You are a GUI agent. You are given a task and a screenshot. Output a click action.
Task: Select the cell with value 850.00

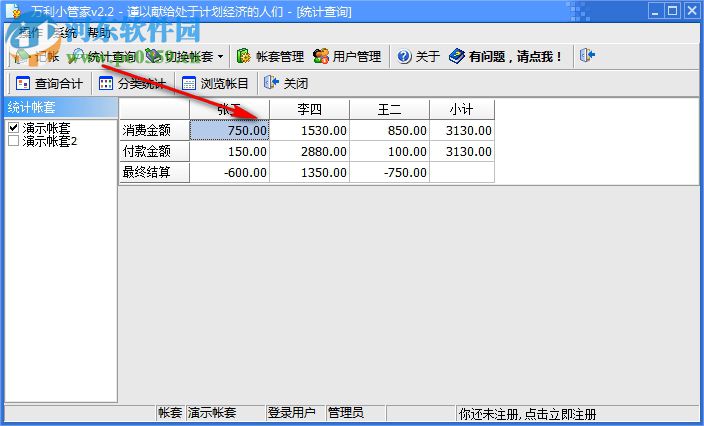389,131
